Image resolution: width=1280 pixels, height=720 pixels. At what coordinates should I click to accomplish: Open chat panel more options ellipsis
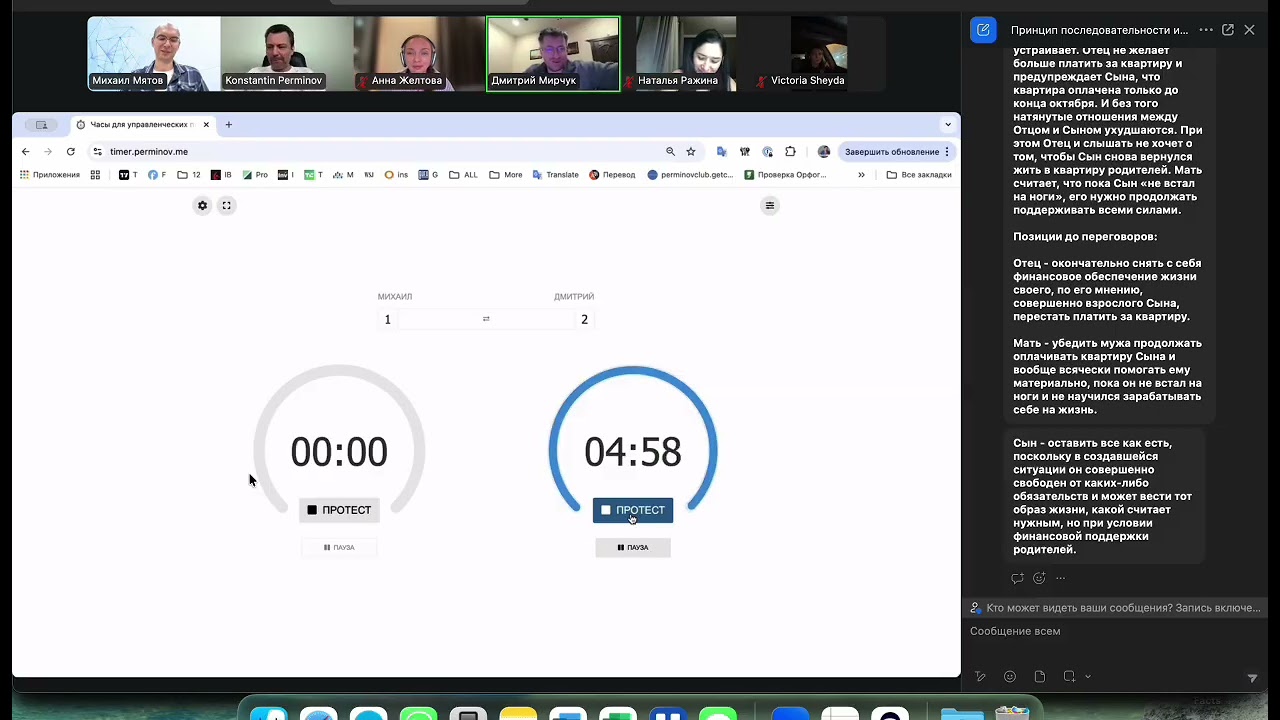(x=1206, y=30)
